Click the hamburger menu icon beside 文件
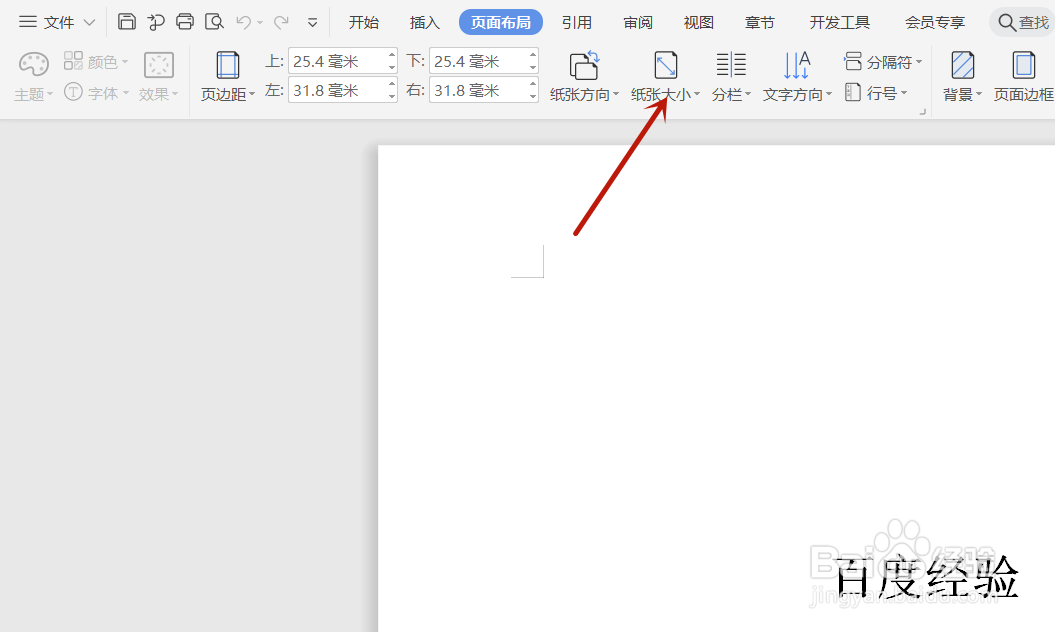Screen dimensions: 1055x632 tap(28, 22)
